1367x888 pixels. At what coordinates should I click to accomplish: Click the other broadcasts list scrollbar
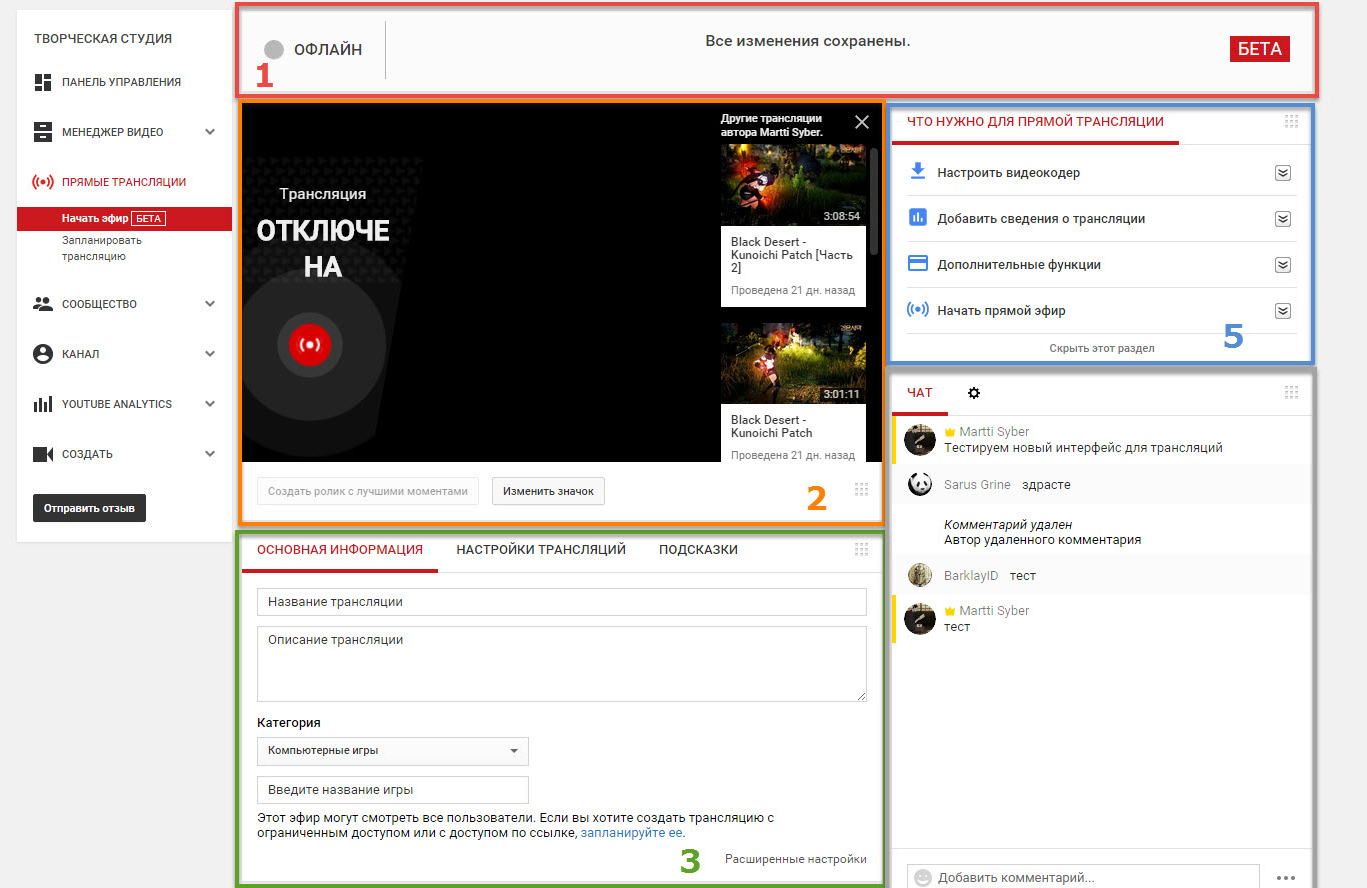pyautogui.click(x=875, y=200)
